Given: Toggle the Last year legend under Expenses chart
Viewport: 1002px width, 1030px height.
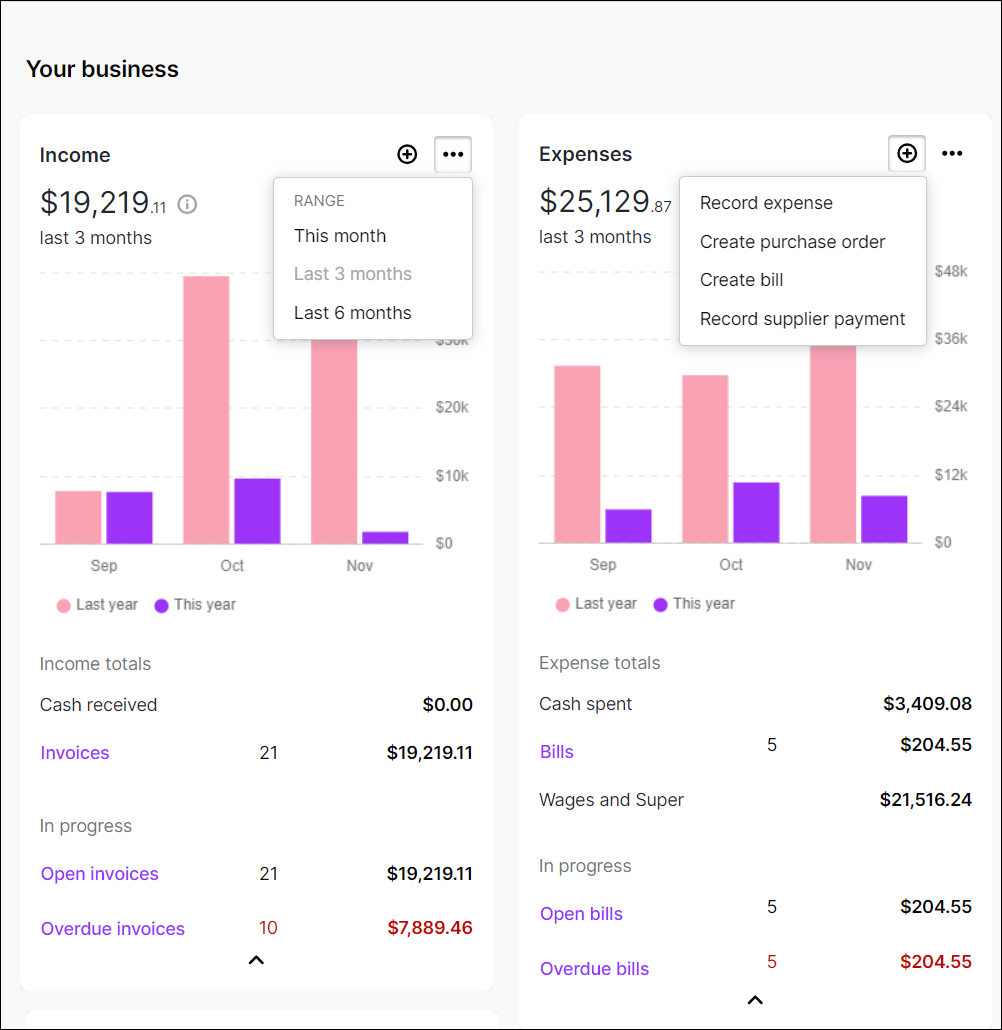Looking at the screenshot, I should pyautogui.click(x=595, y=604).
